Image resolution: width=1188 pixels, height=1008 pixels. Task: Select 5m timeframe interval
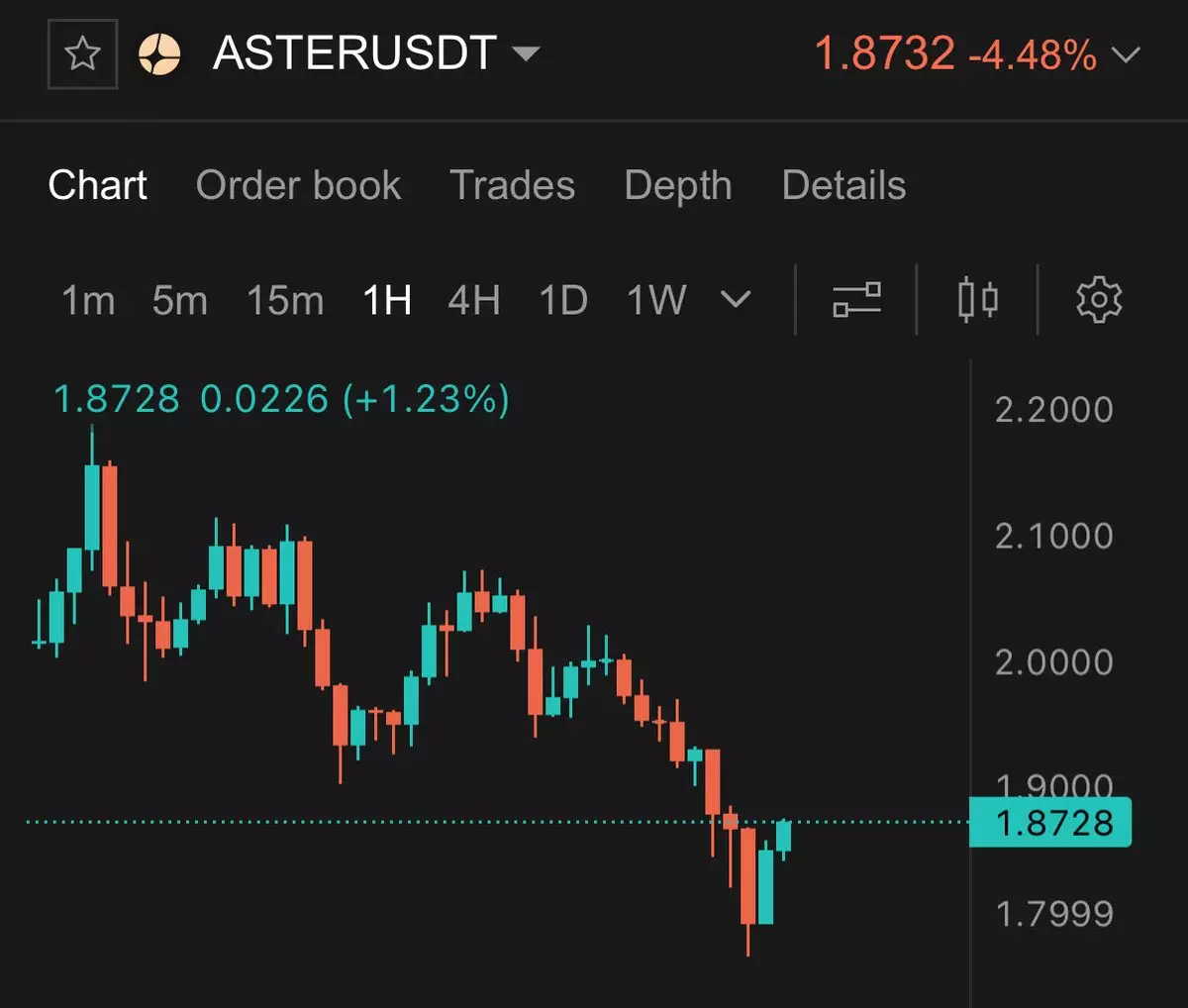(x=179, y=300)
